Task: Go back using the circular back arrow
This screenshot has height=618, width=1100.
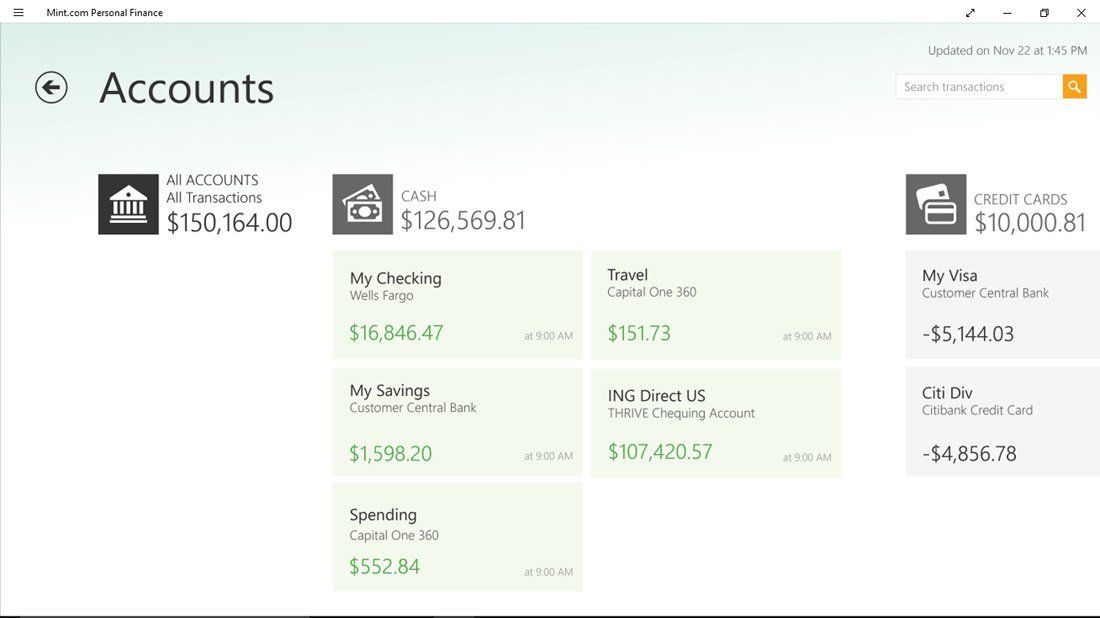Action: tap(50, 87)
